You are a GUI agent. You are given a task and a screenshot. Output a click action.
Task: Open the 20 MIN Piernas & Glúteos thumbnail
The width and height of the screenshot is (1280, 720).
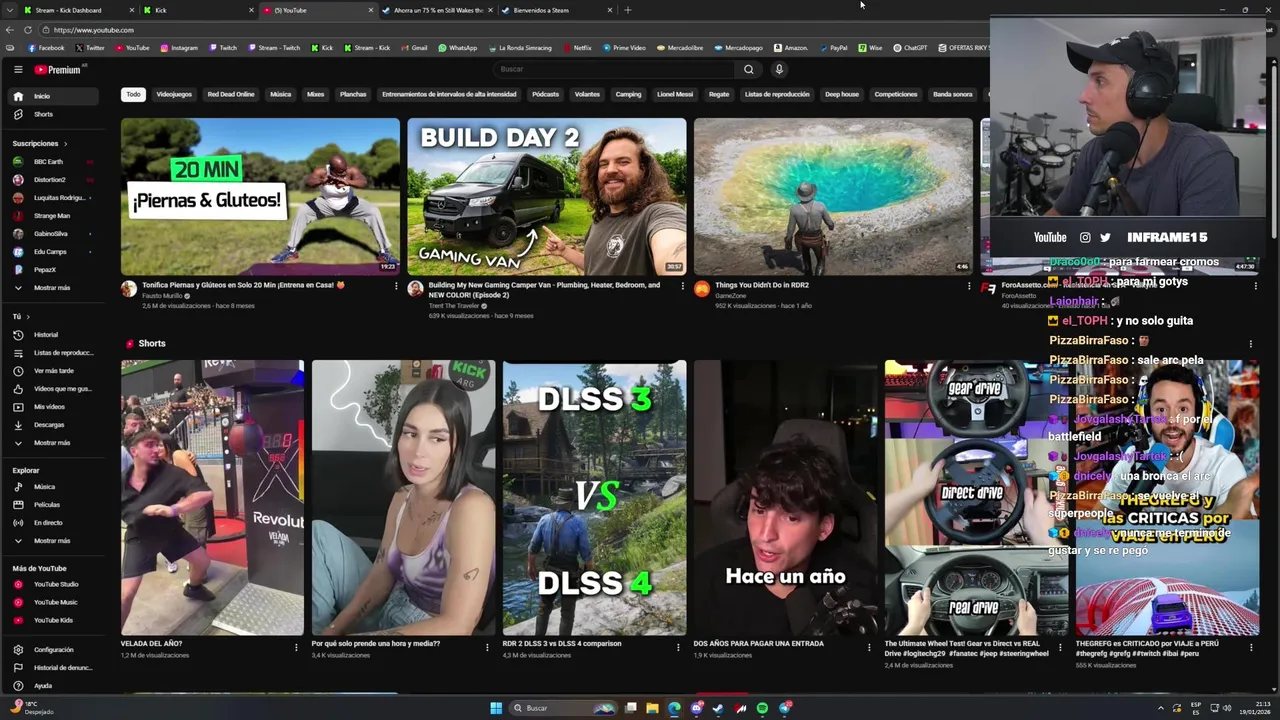tap(260, 196)
